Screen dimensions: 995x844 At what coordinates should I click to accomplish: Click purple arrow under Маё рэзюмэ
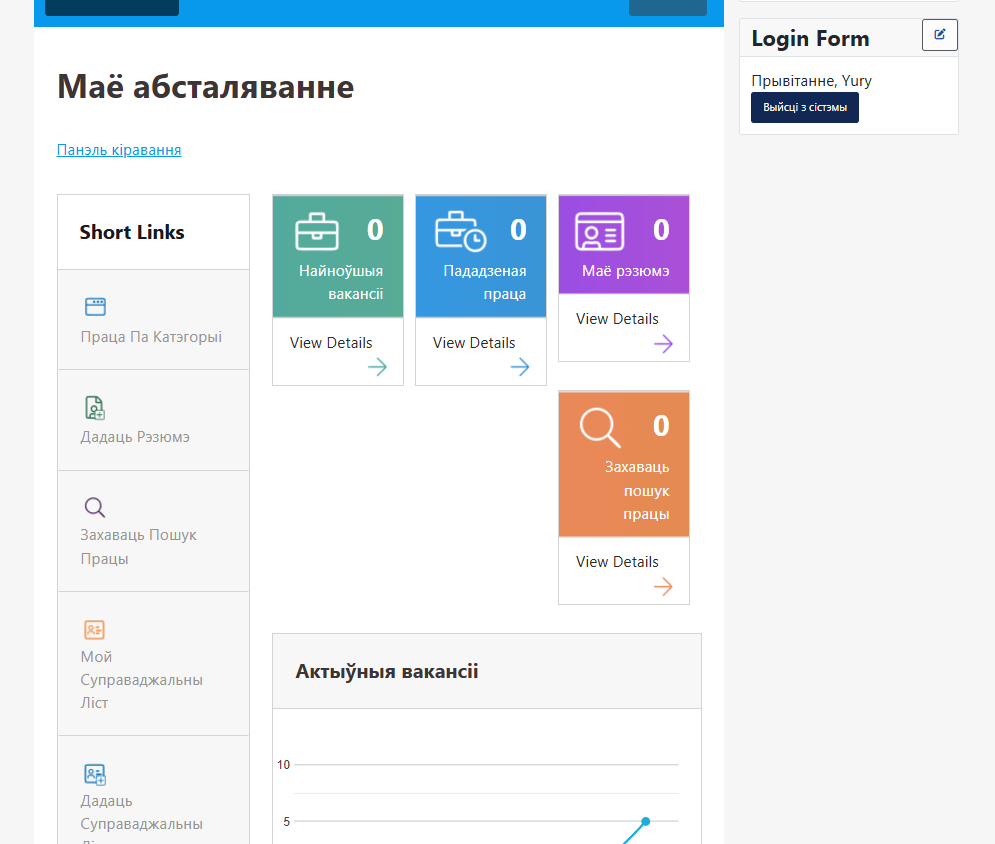(663, 344)
